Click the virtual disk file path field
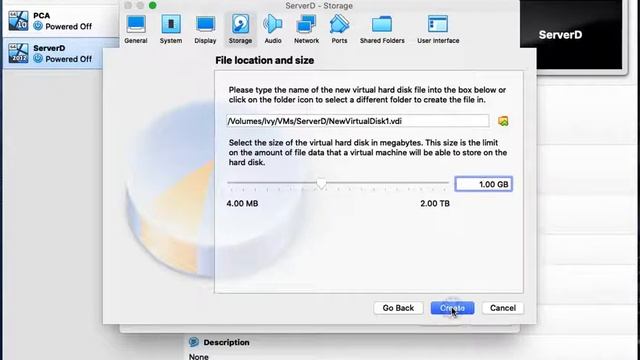Screen dimensions: 640x360 click(x=358, y=121)
